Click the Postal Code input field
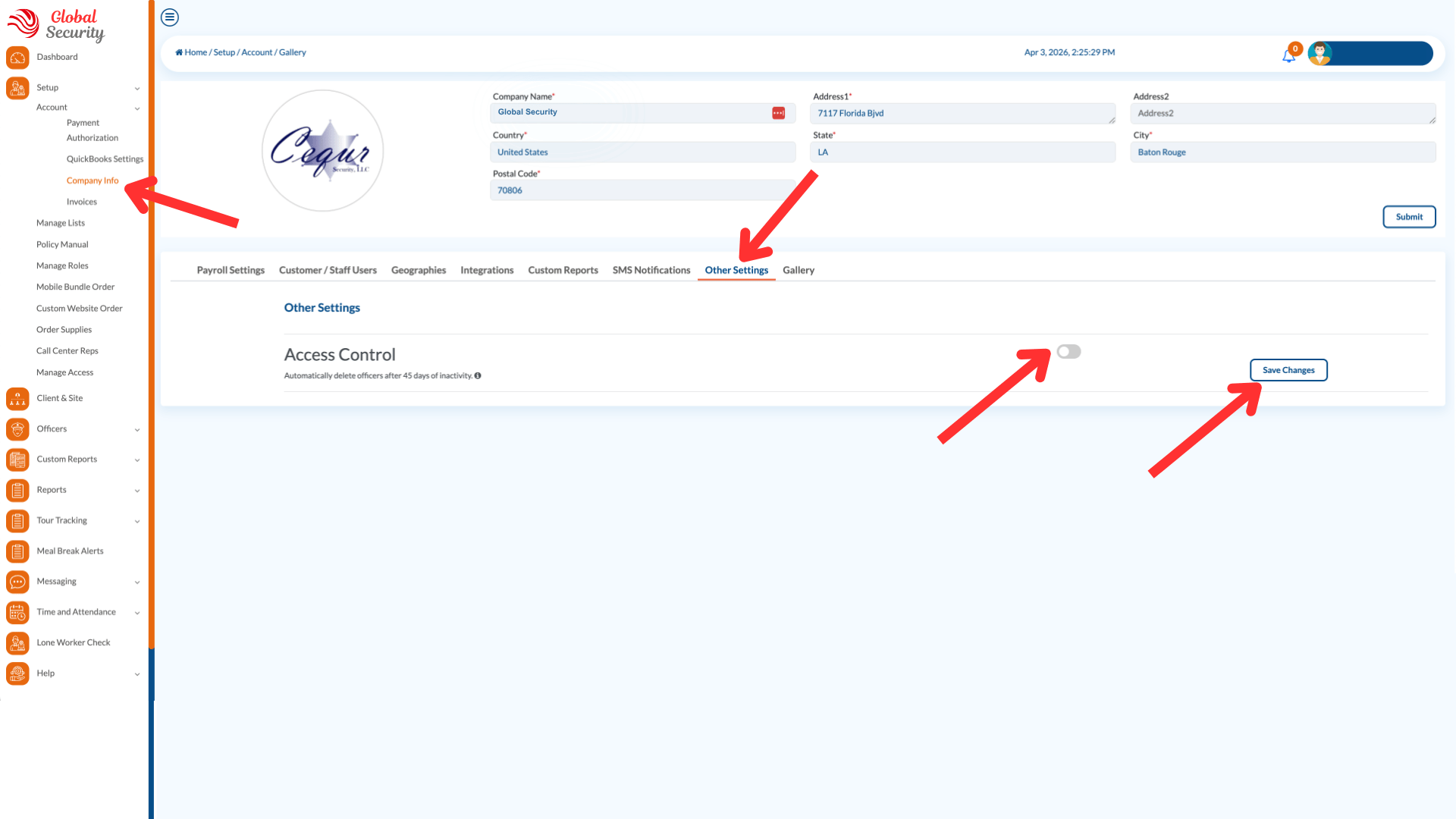 click(642, 190)
